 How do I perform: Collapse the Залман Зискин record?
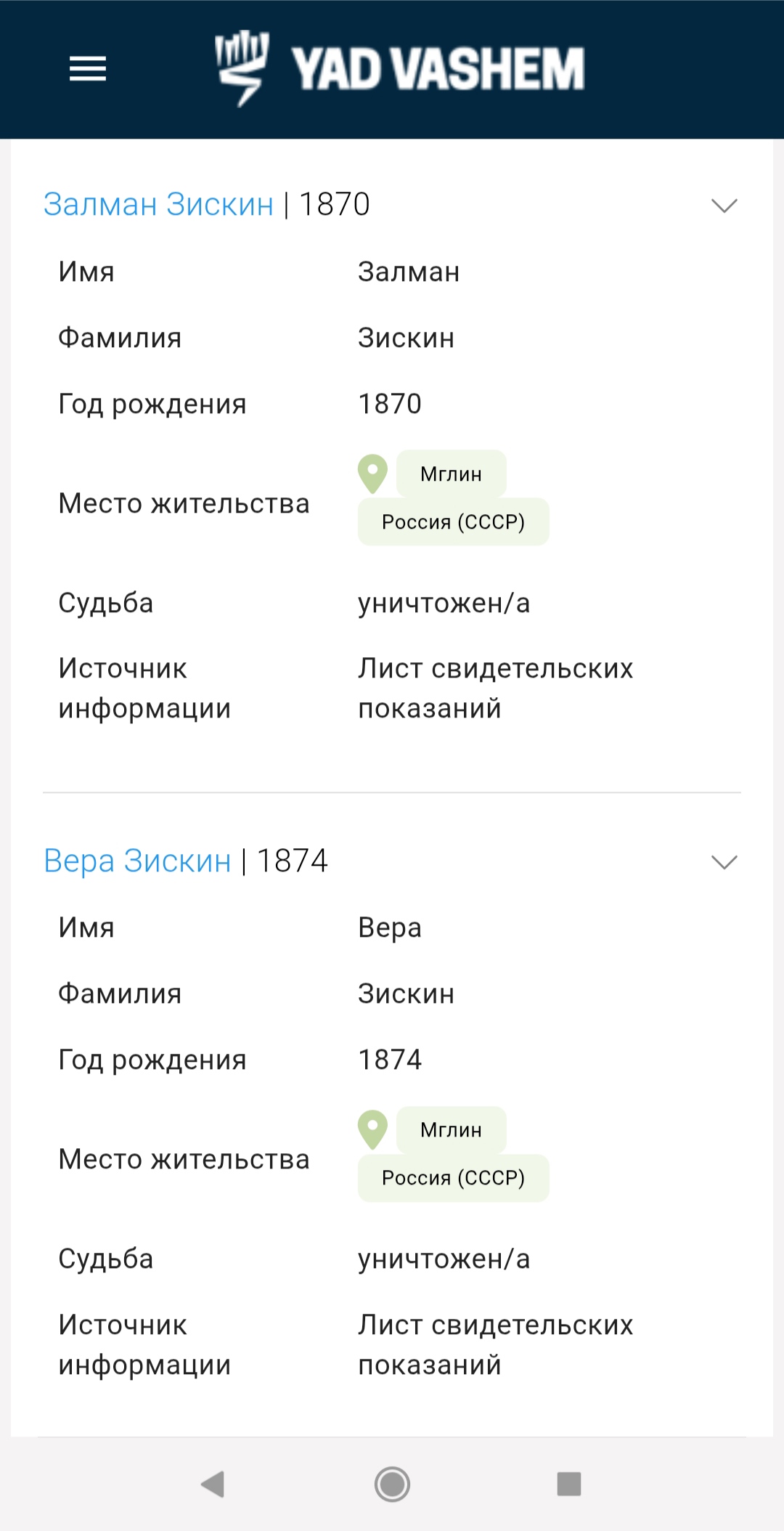point(724,206)
